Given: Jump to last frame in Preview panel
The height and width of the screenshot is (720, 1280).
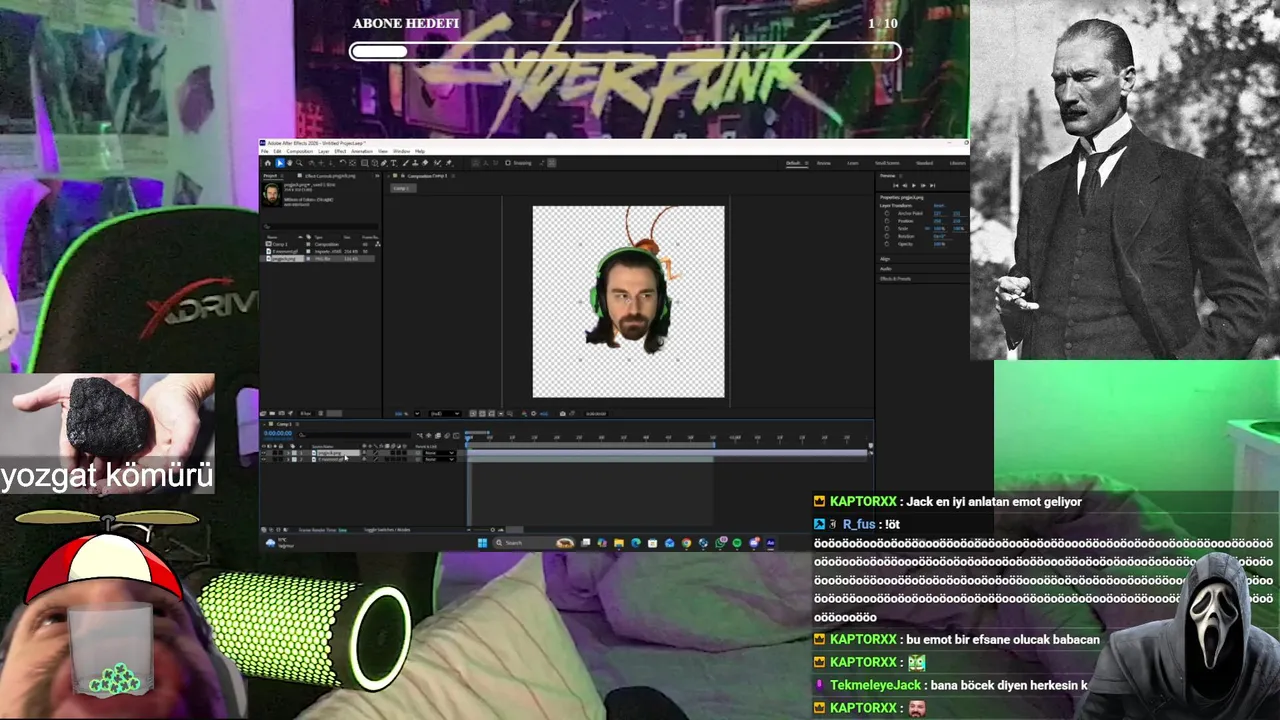Looking at the screenshot, I should coord(932,186).
